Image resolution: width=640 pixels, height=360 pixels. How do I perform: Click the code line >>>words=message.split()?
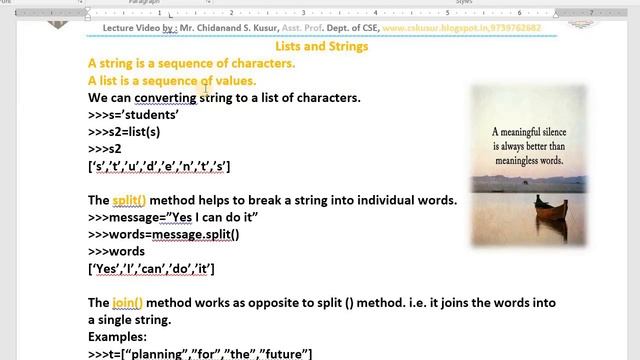click(164, 234)
